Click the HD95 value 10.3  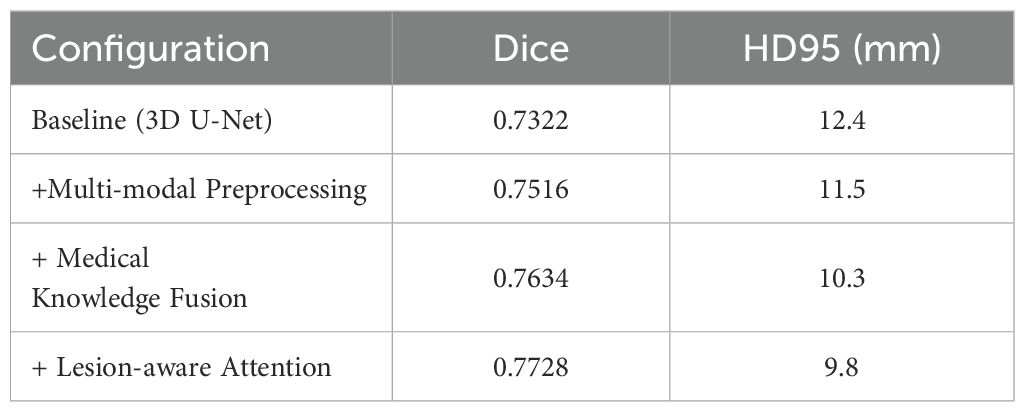click(x=842, y=279)
